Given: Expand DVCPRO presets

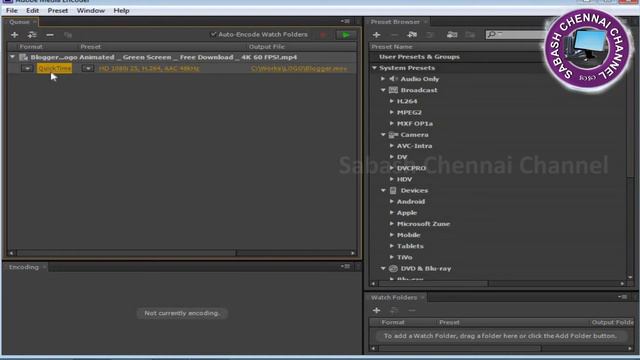Looking at the screenshot, I should click(x=391, y=168).
